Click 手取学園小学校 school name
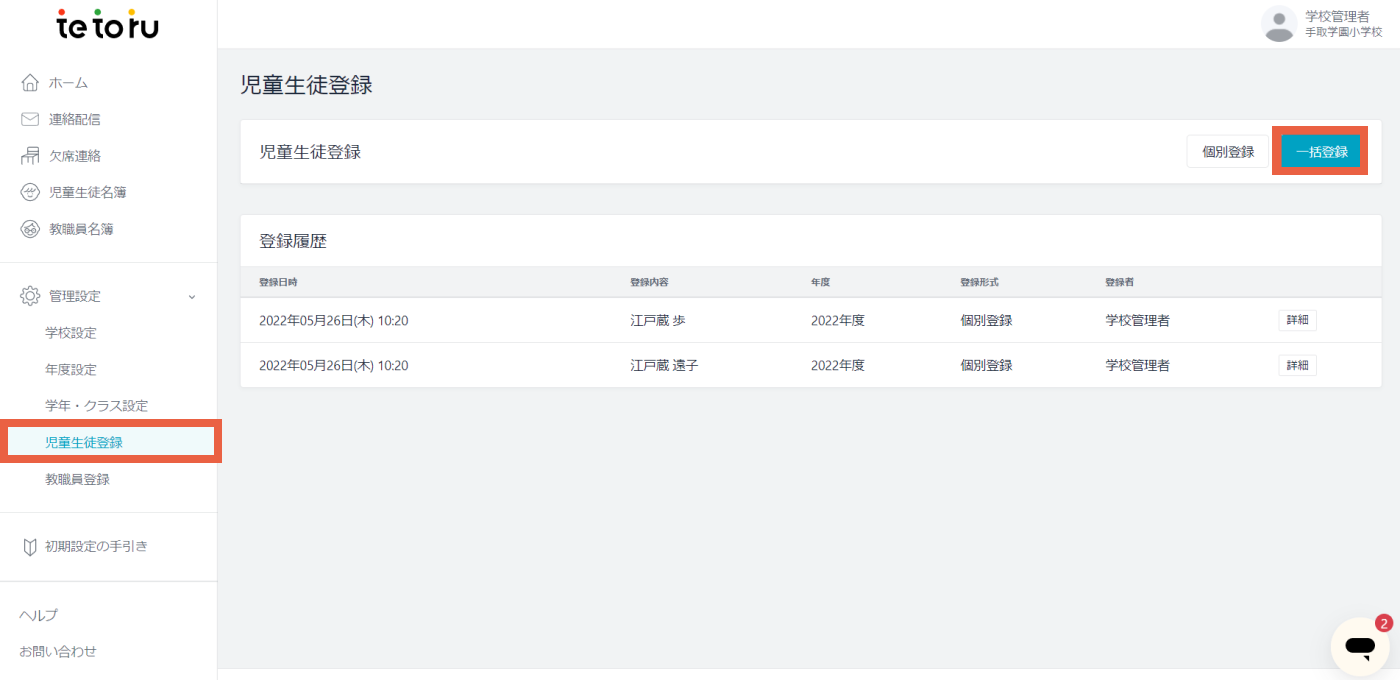Viewport: 1400px width, 680px height. (x=1344, y=33)
